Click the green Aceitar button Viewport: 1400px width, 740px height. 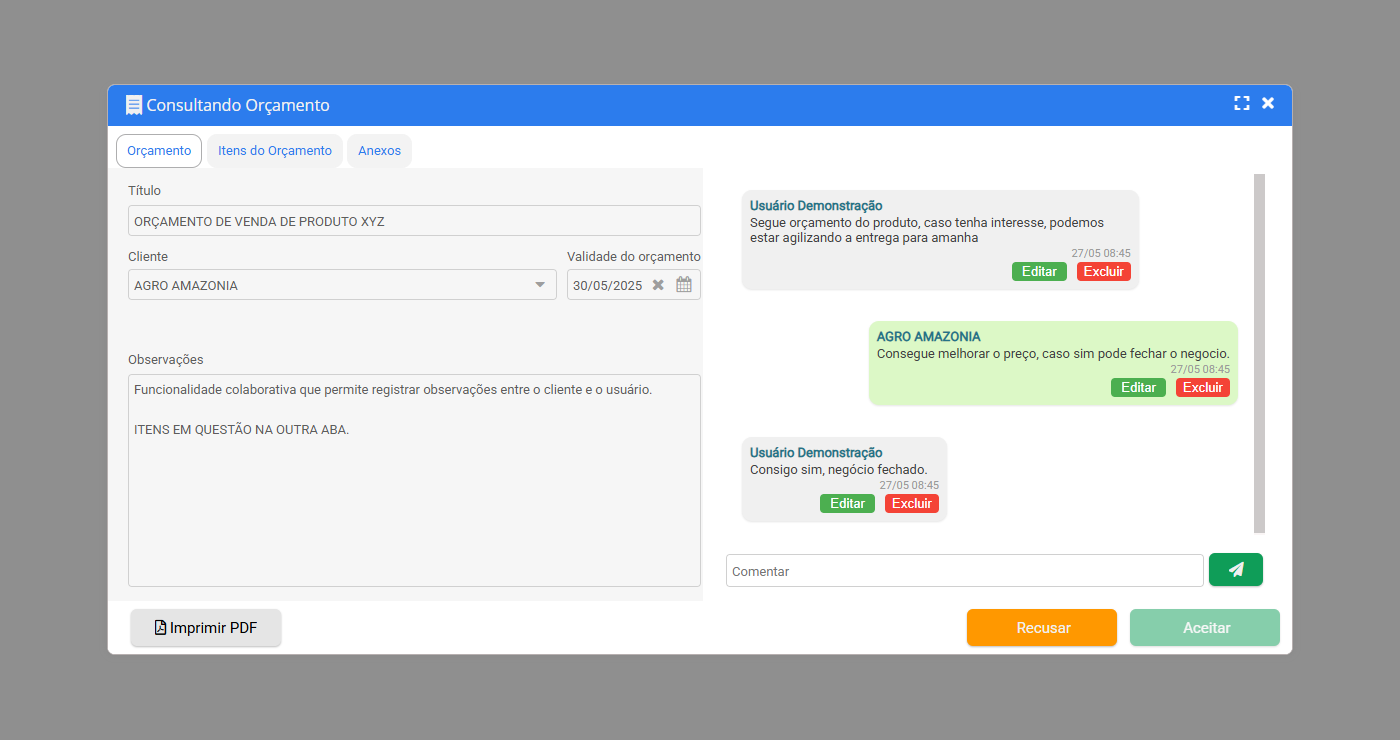pos(1205,628)
